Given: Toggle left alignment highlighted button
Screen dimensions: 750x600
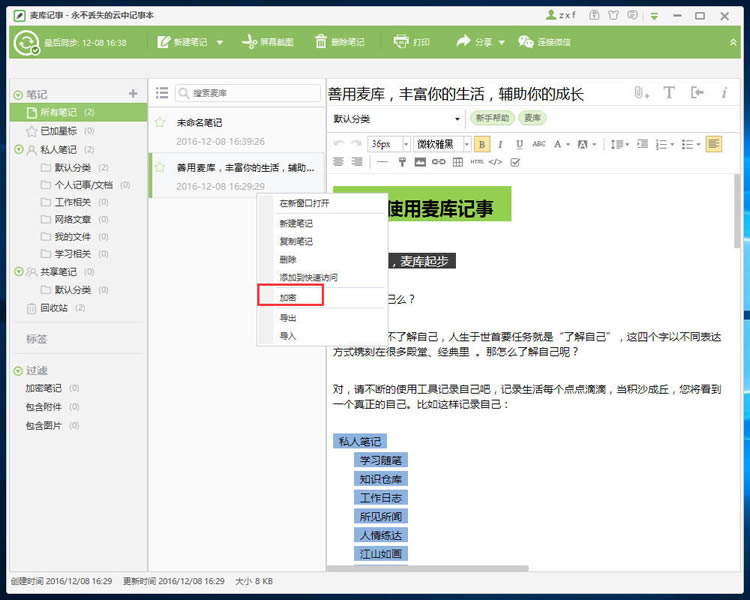Looking at the screenshot, I should (714, 144).
